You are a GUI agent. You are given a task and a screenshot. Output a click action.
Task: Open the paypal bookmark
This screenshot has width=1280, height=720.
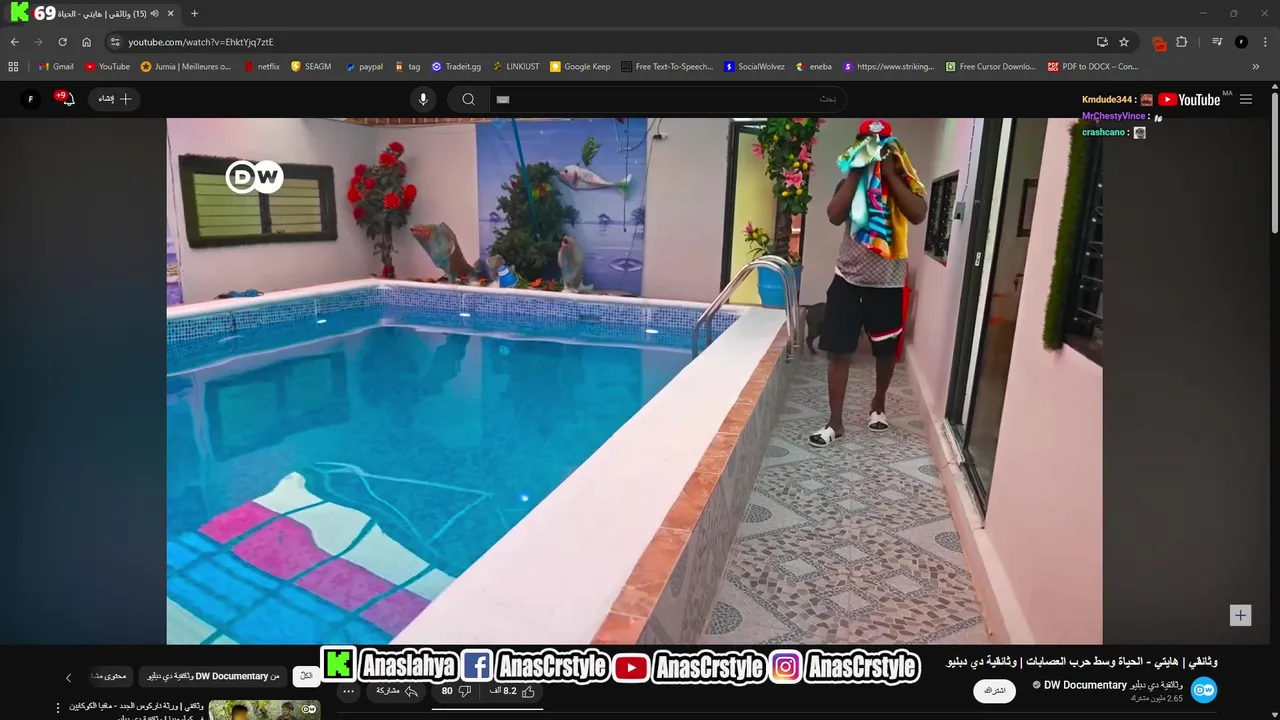point(364,67)
